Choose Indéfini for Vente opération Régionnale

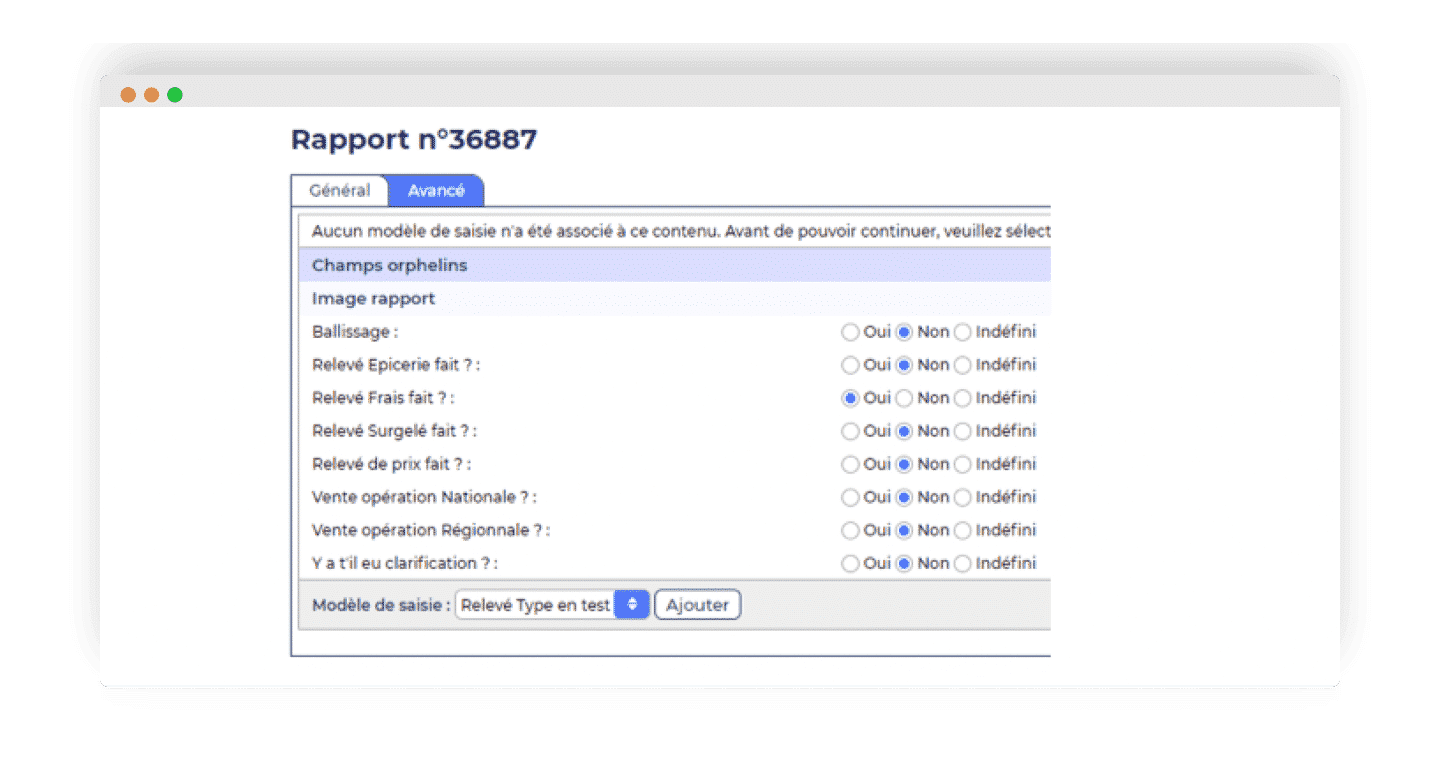pyautogui.click(x=962, y=530)
